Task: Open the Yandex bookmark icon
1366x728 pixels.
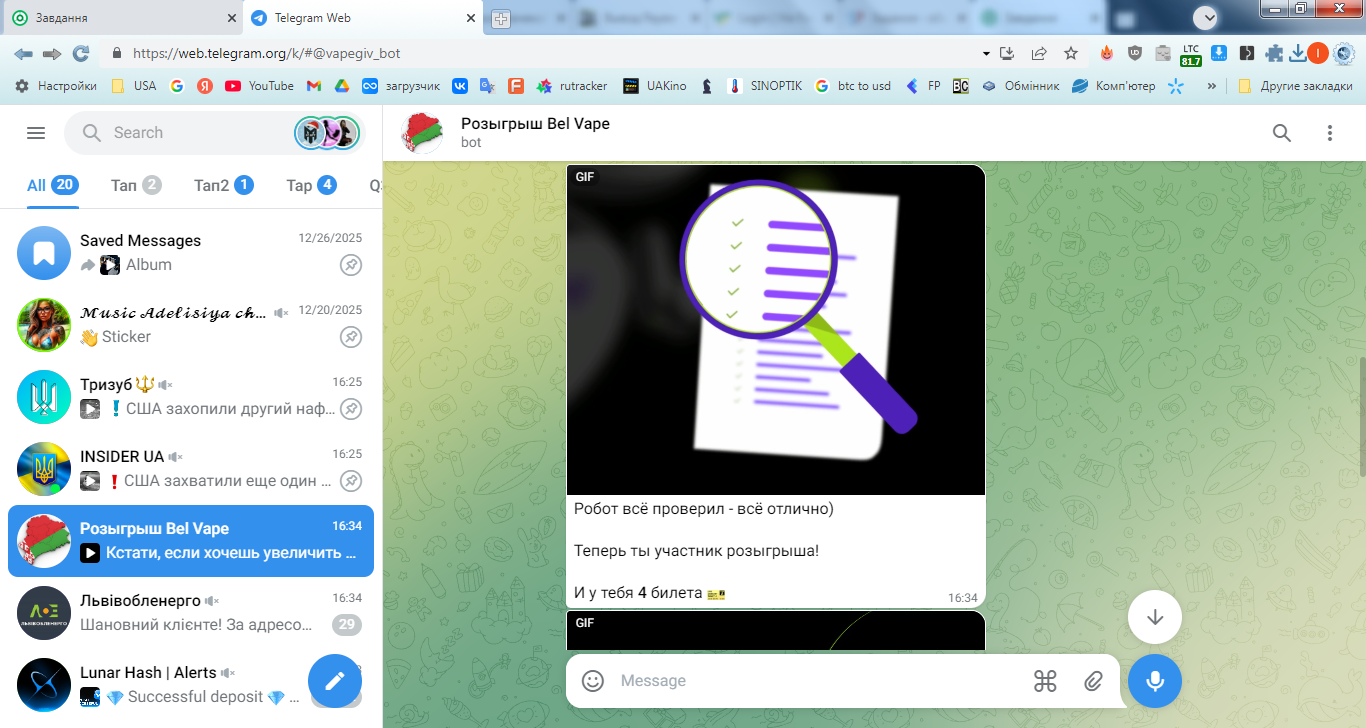Action: 205,86
